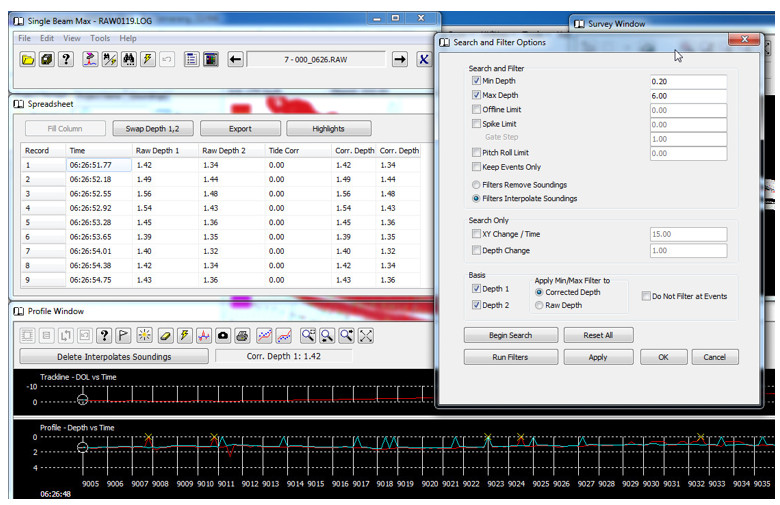Enable the Spike Limit checkbox
This screenshot has width=780, height=505.
pyautogui.click(x=476, y=123)
